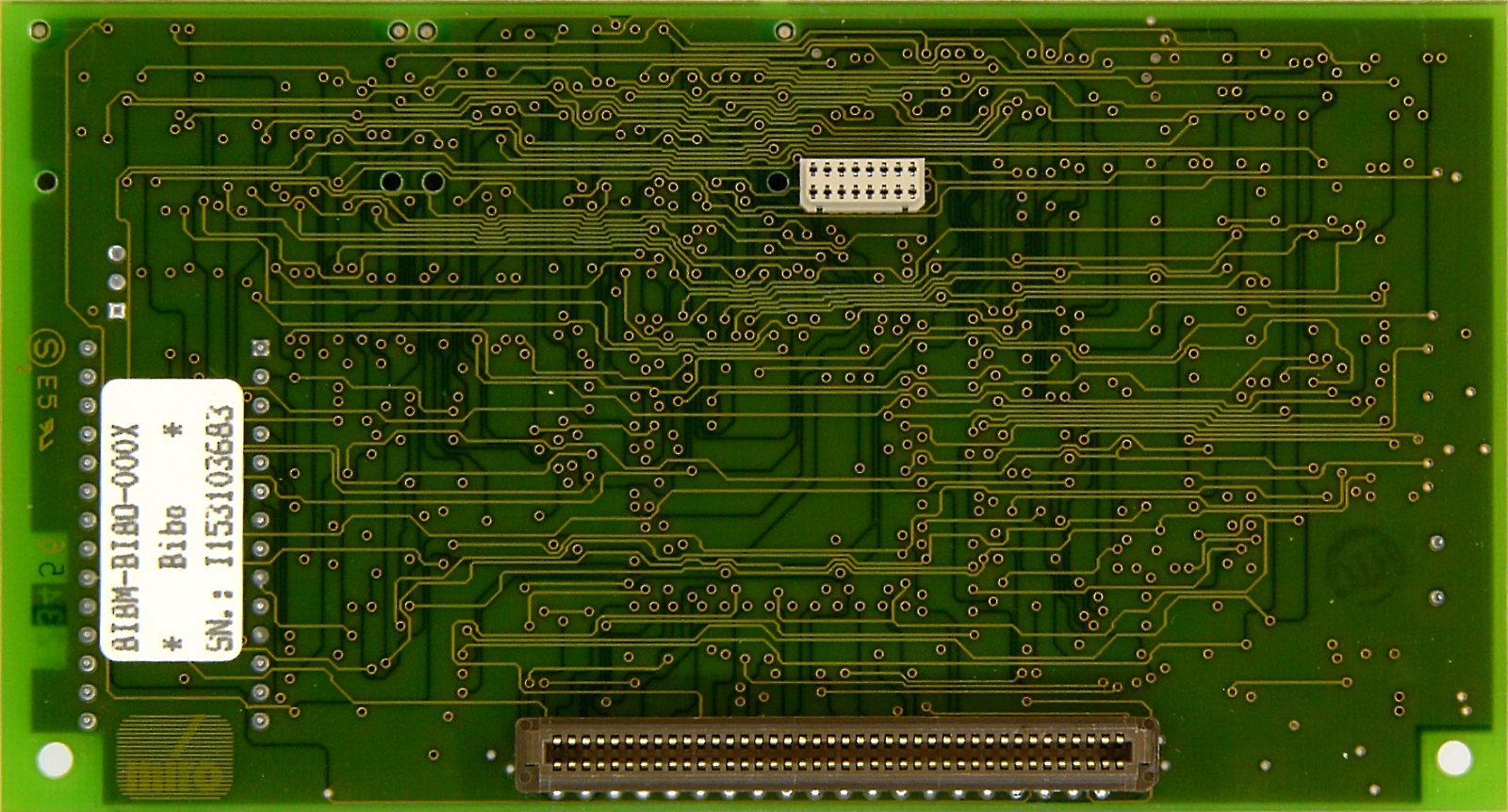Click the serial number SN.: 1153103683
This screenshot has width=1508, height=812.
(220, 527)
